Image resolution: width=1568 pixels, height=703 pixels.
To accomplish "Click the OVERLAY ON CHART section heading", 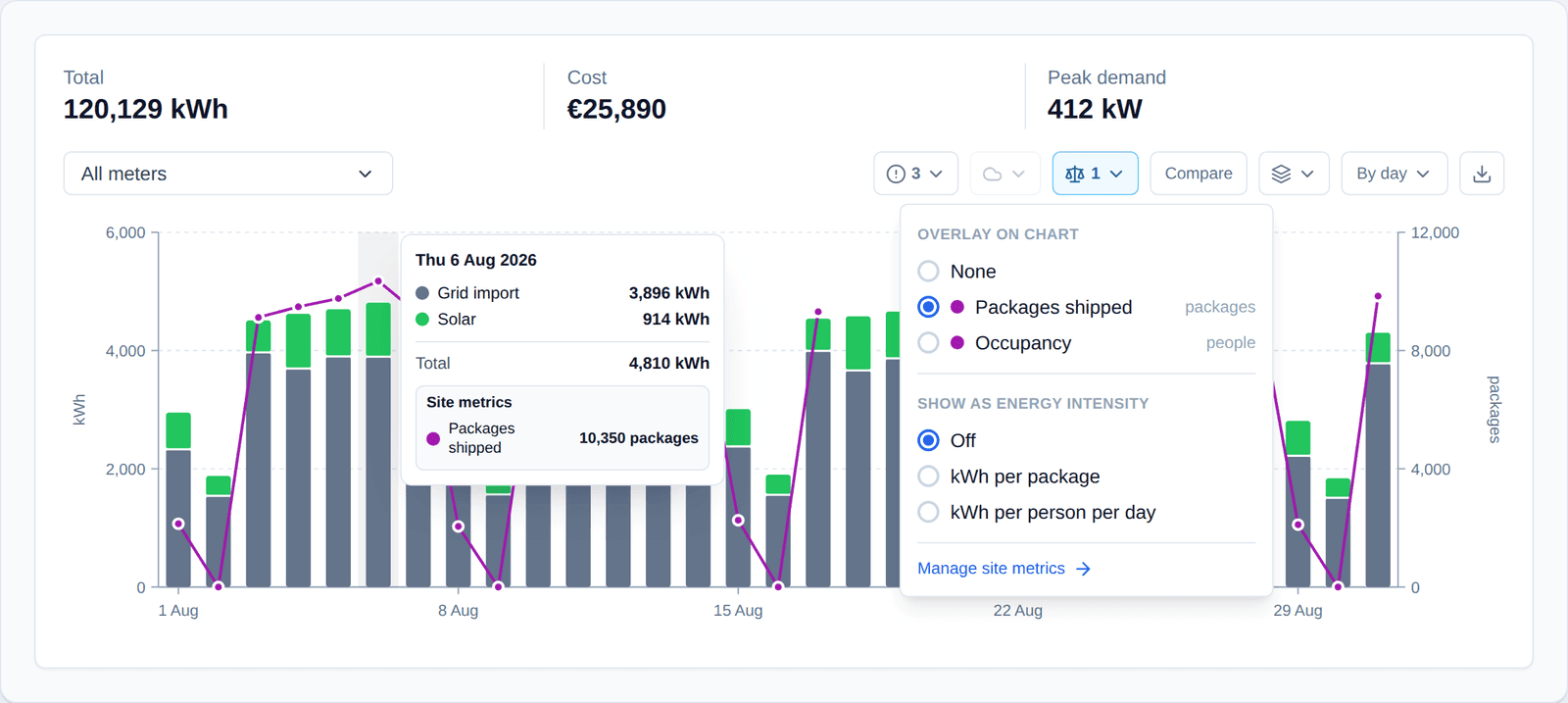I will pyautogui.click(x=998, y=234).
